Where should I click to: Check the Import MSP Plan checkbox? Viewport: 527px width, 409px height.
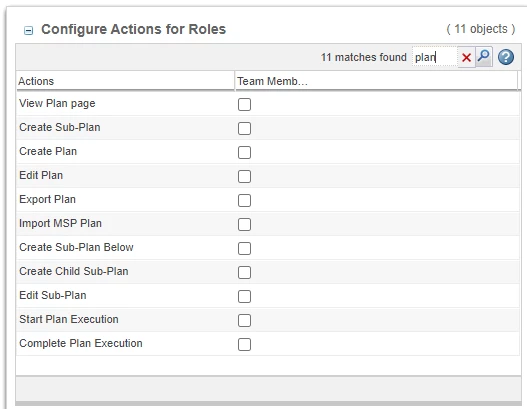[244, 224]
